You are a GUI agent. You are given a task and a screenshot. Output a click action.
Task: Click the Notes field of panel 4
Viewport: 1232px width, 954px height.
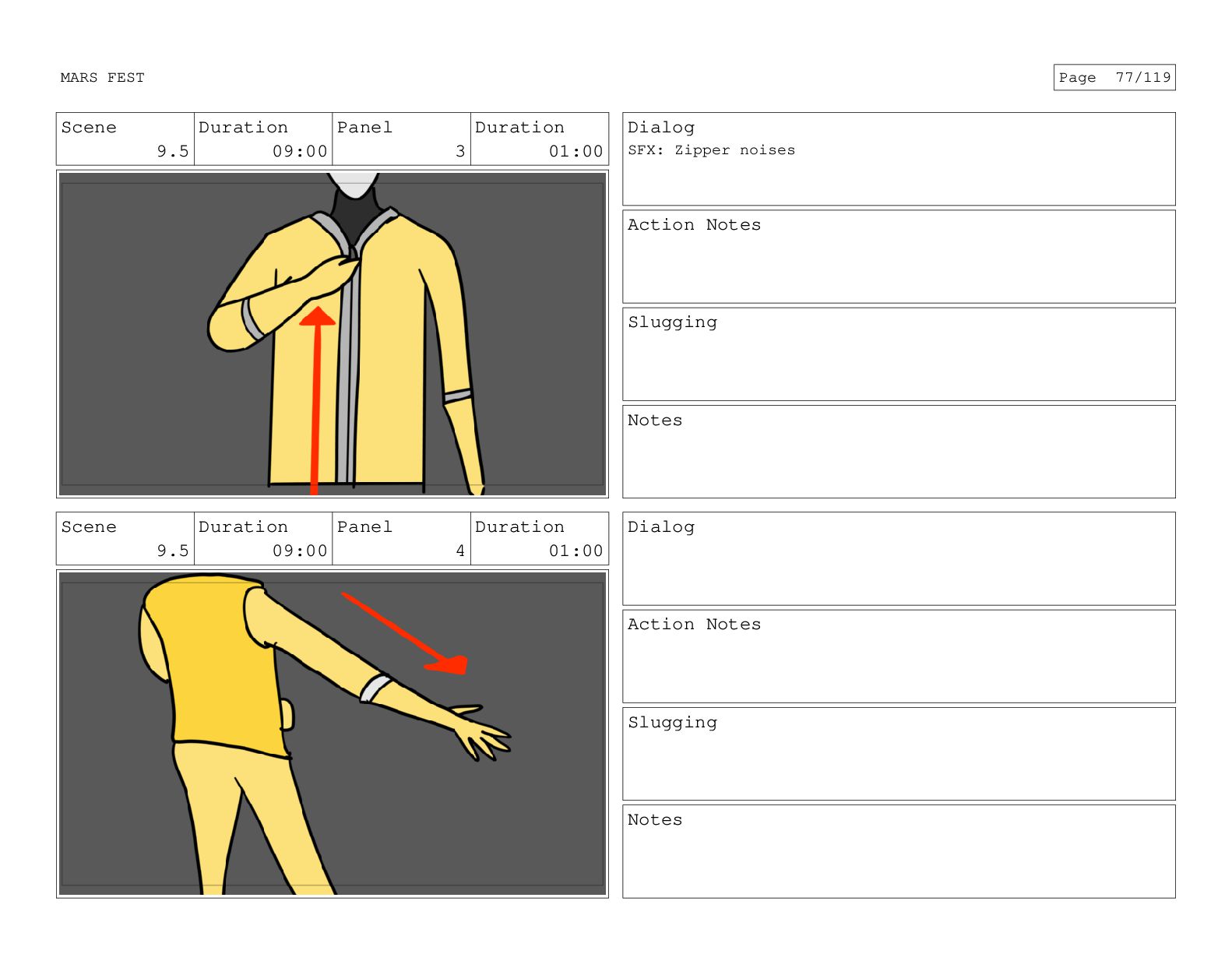point(899,851)
